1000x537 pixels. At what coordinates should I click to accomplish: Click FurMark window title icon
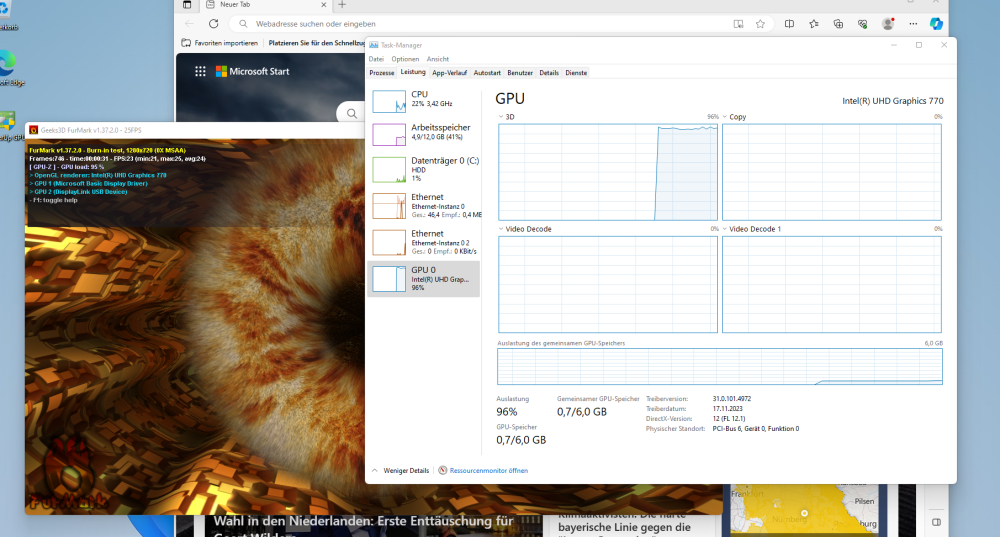[x=34, y=130]
